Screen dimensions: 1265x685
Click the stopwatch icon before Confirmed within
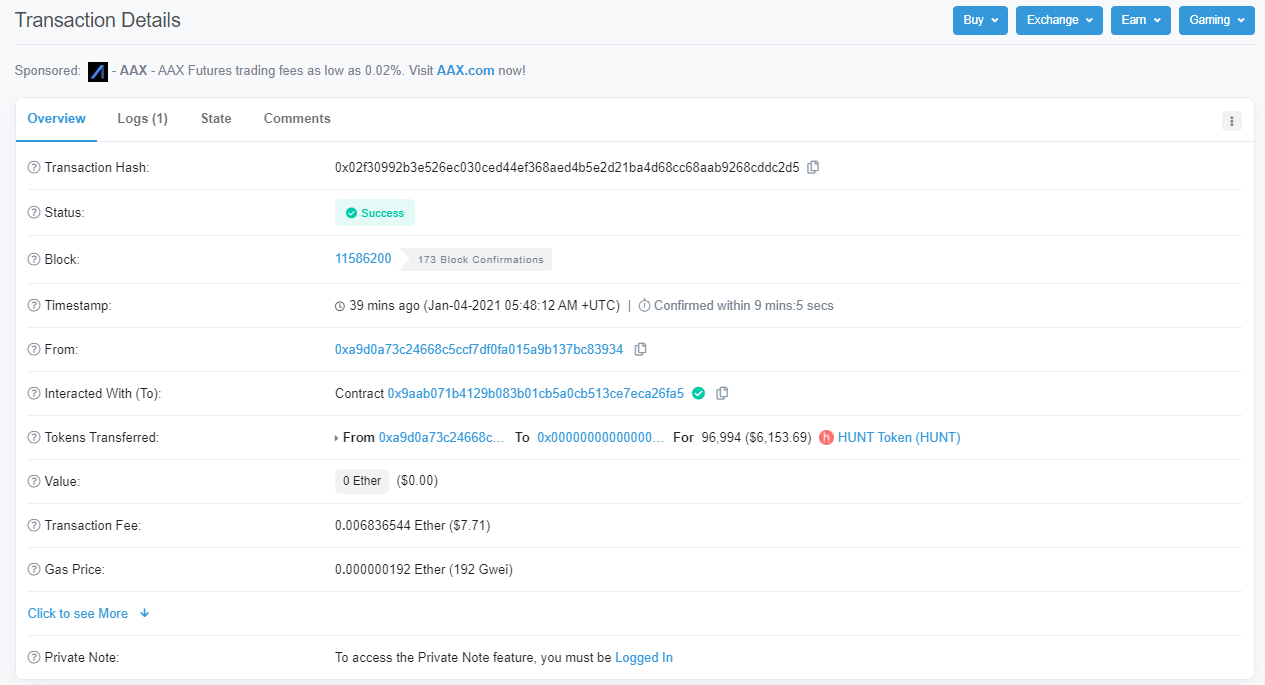click(x=644, y=305)
